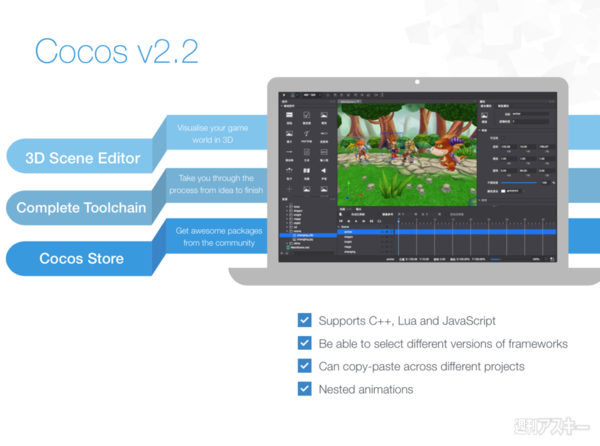Select the slider widget icon in palette
This screenshot has height=446, width=600.
click(289, 152)
